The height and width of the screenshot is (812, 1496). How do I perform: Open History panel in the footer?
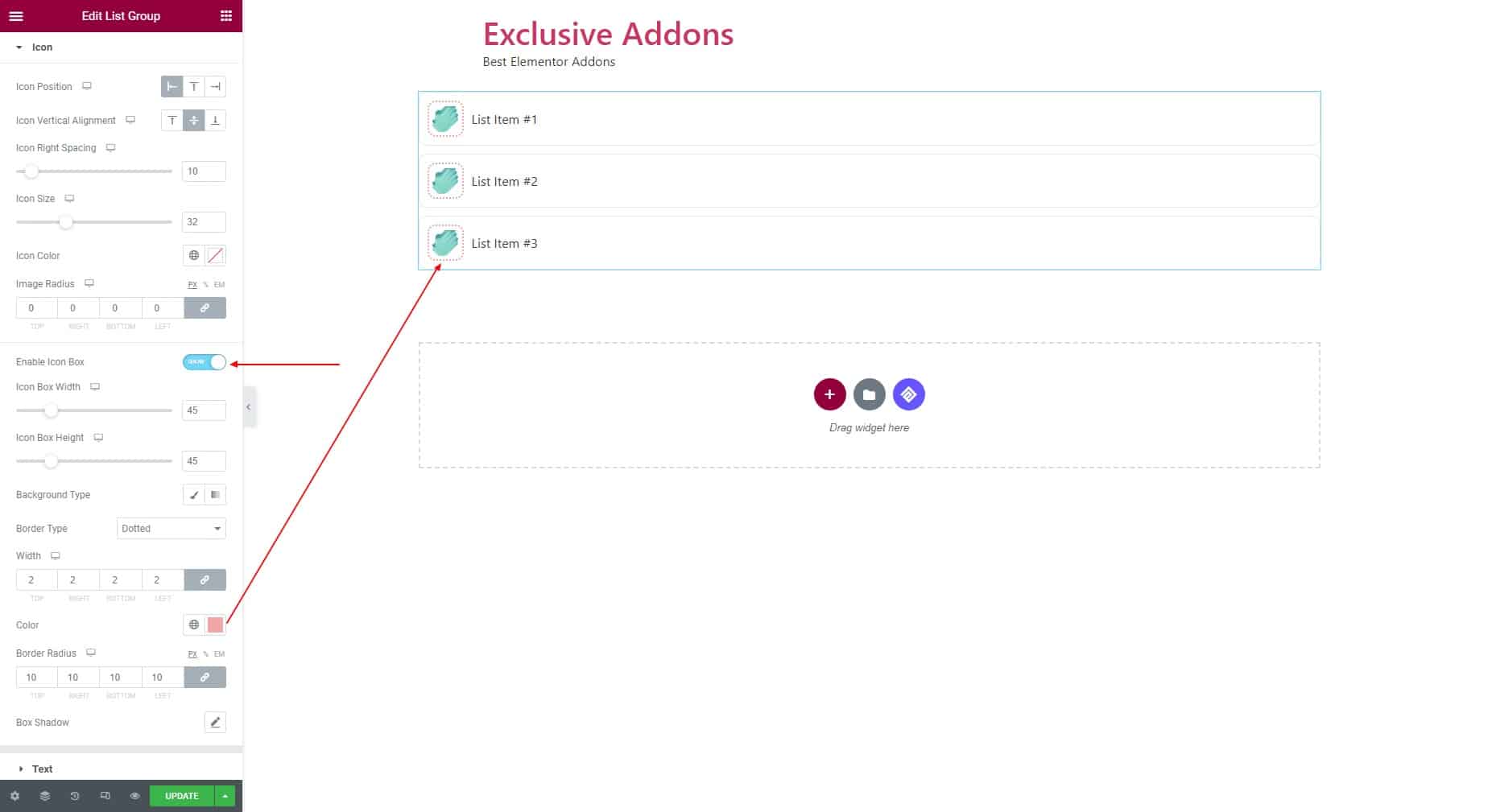tap(75, 796)
